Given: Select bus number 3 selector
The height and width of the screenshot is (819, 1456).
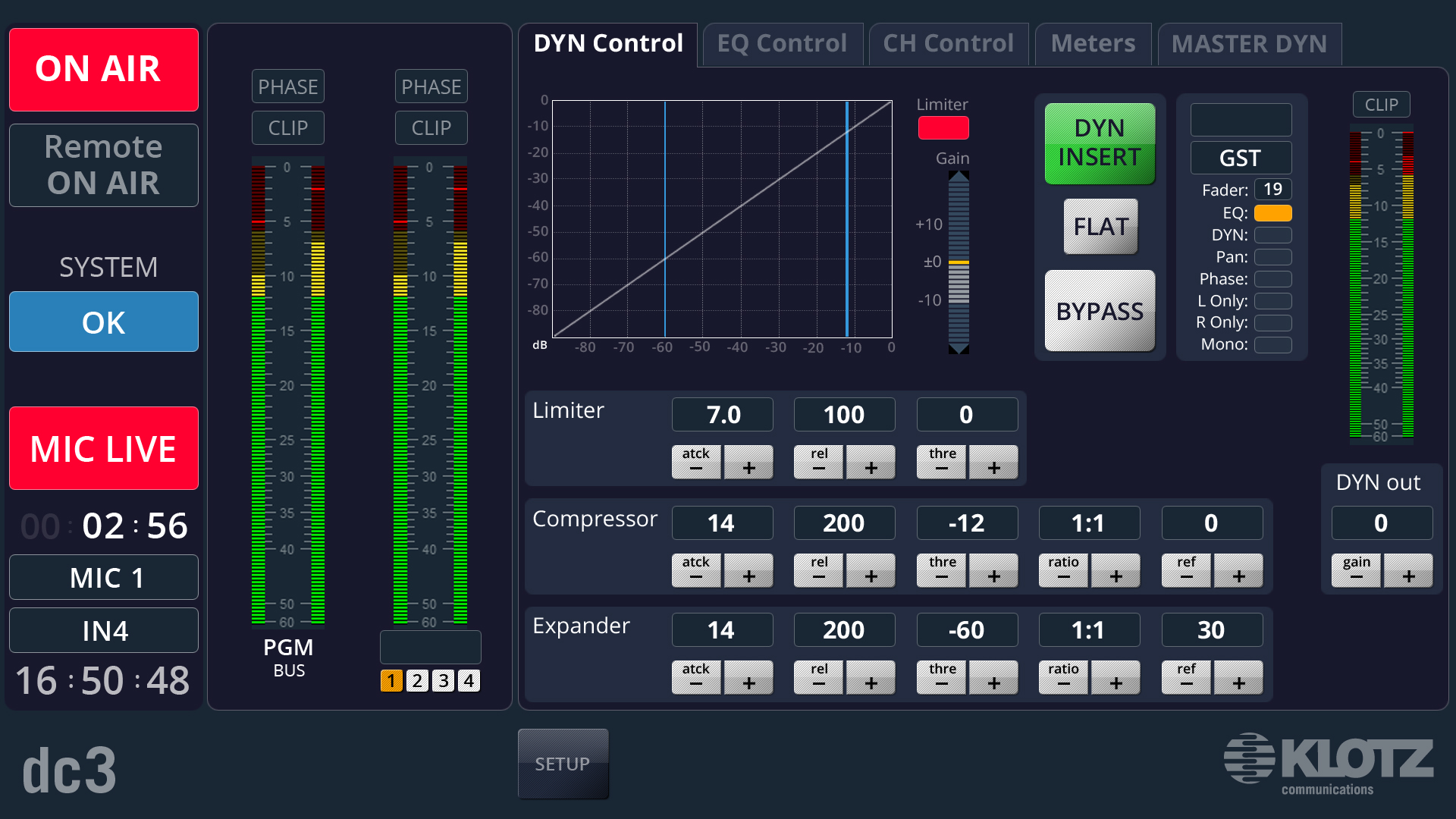Looking at the screenshot, I should point(444,680).
